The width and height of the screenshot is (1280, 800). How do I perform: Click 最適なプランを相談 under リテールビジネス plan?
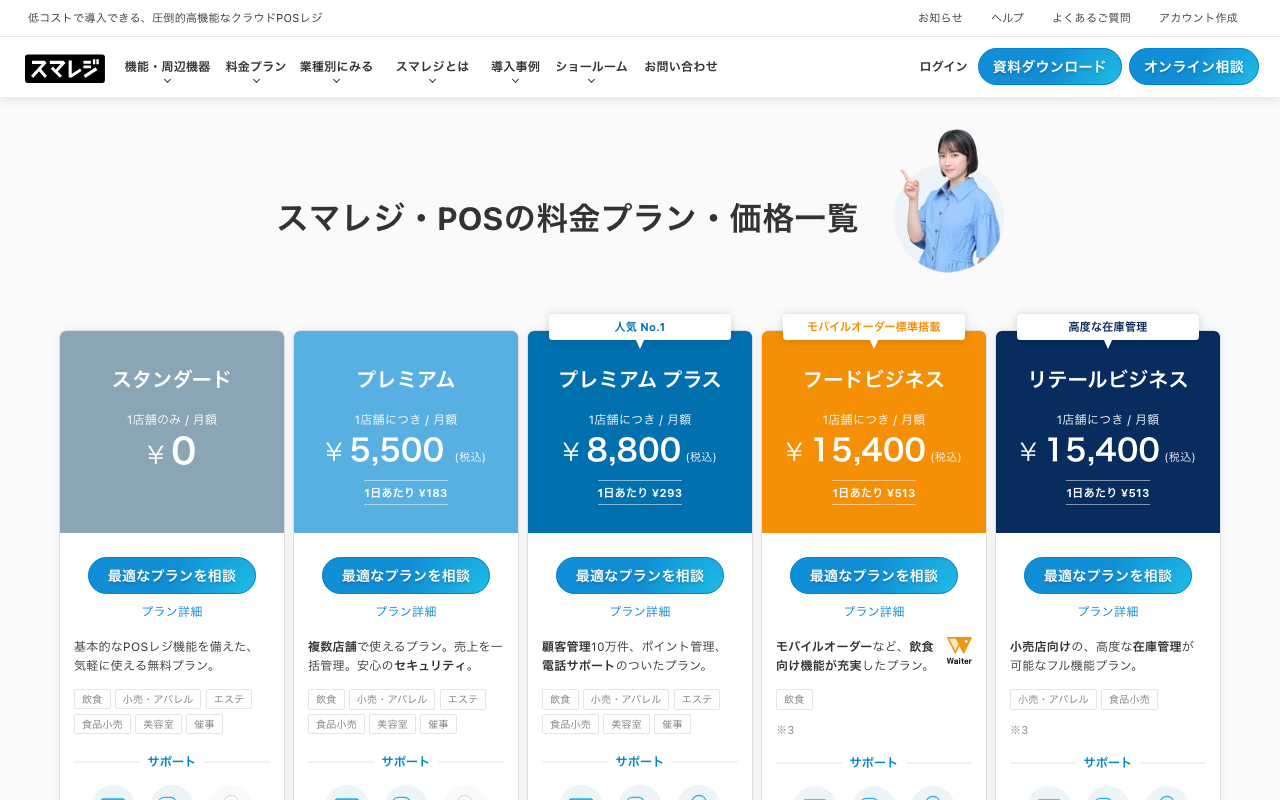click(1108, 576)
